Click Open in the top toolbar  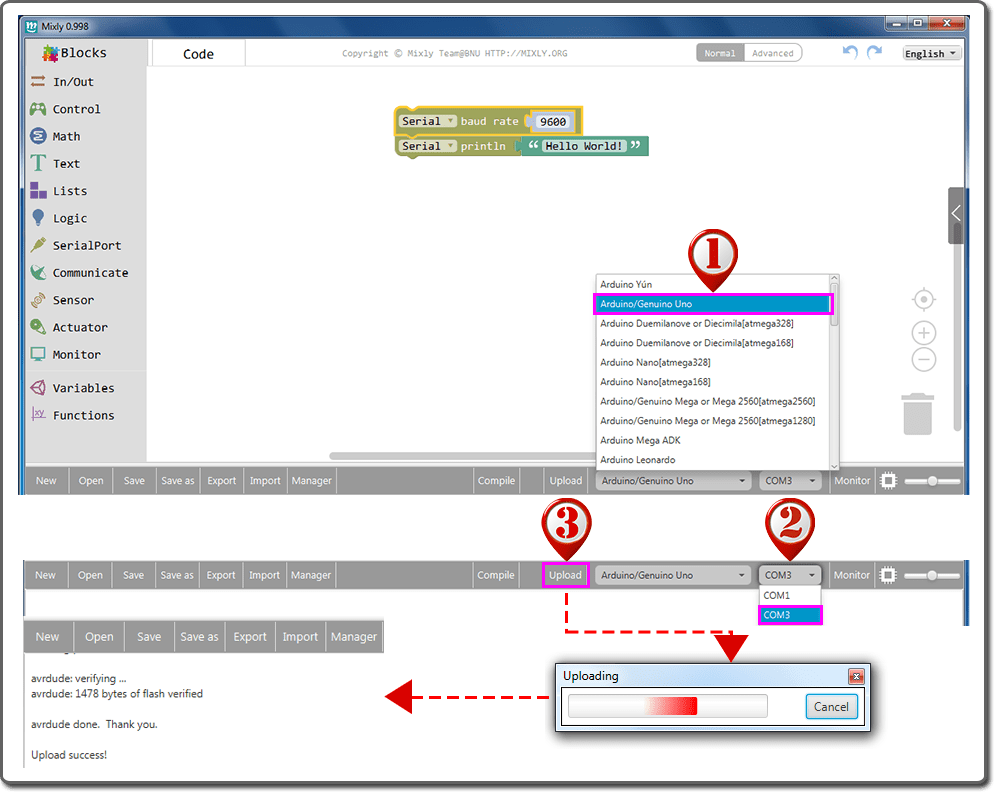click(91, 481)
